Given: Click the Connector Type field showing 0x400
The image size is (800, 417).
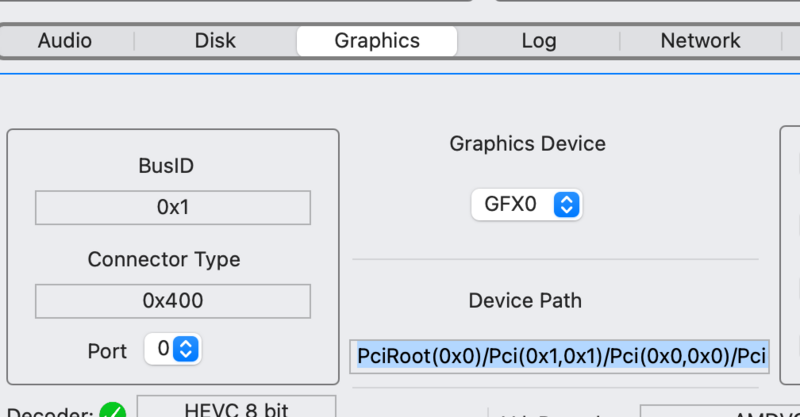Looking at the screenshot, I should tap(173, 301).
